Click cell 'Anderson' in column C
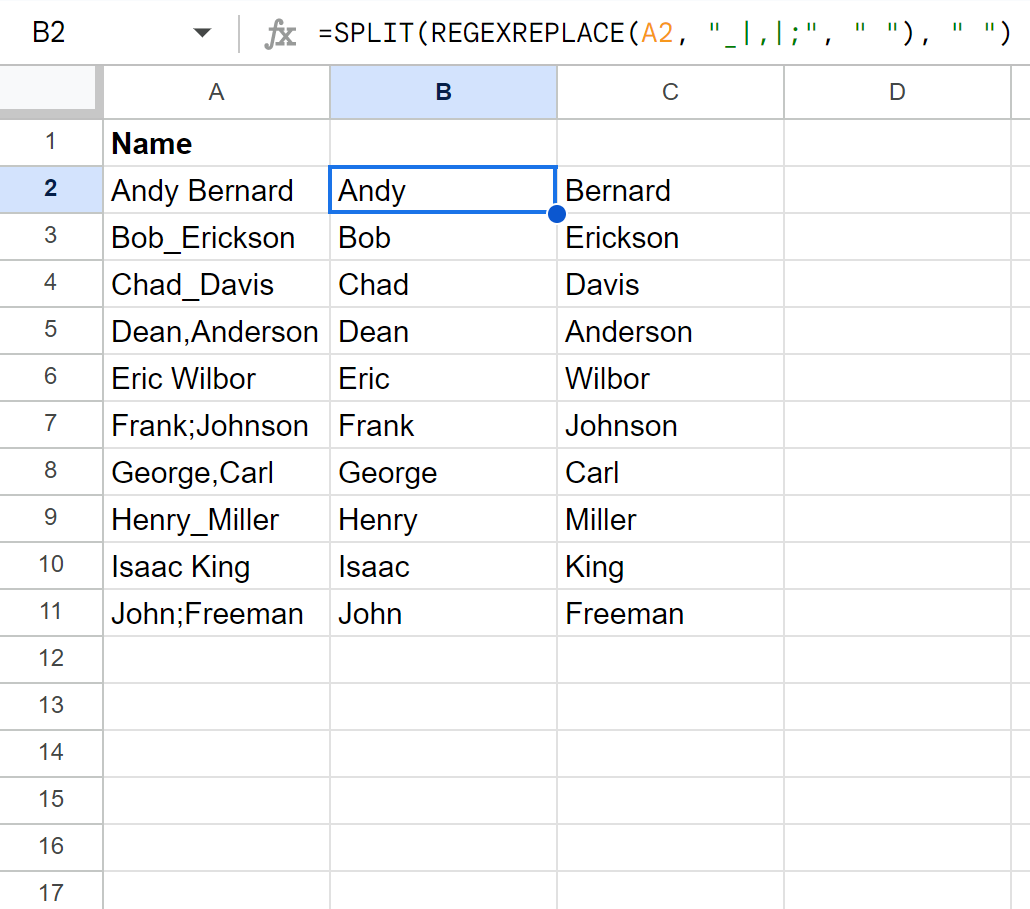1030x909 pixels. [670, 331]
